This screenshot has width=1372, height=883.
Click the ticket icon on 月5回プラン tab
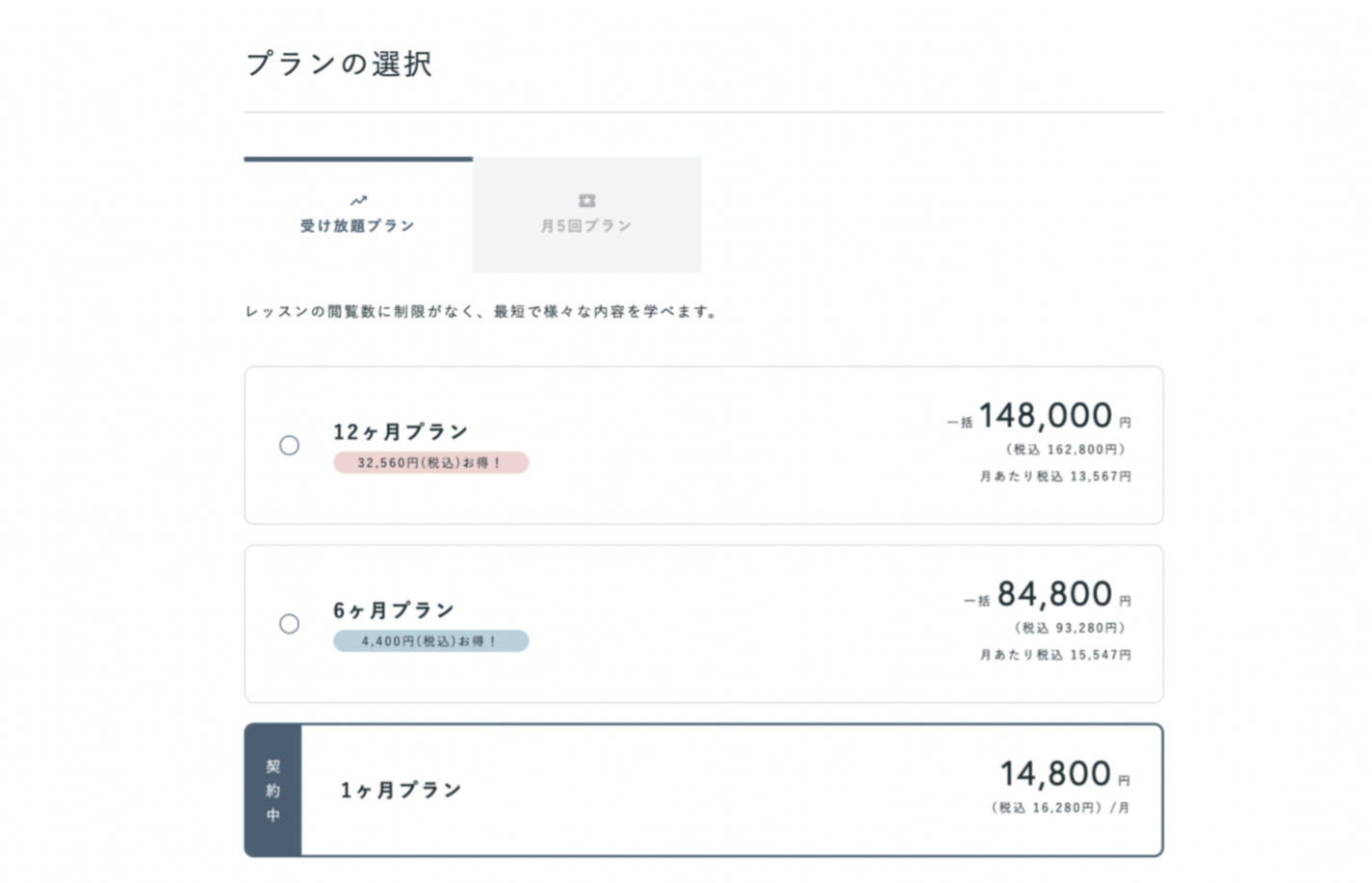pos(586,200)
